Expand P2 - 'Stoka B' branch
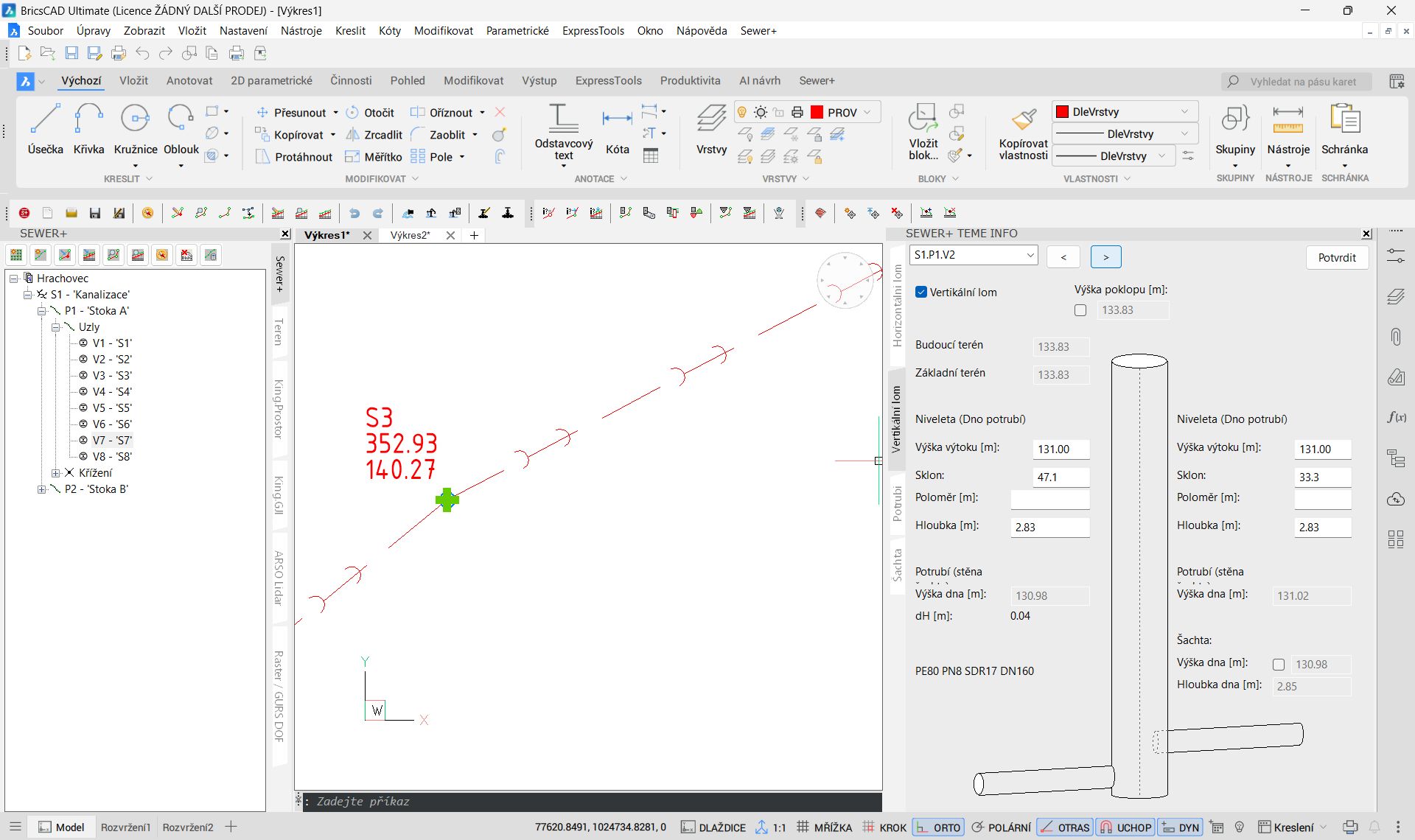The image size is (1415, 840). click(x=41, y=489)
